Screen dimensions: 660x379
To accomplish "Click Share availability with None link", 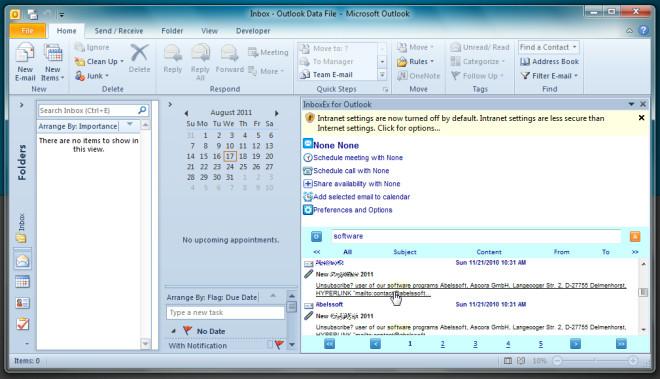I will click(357, 184).
